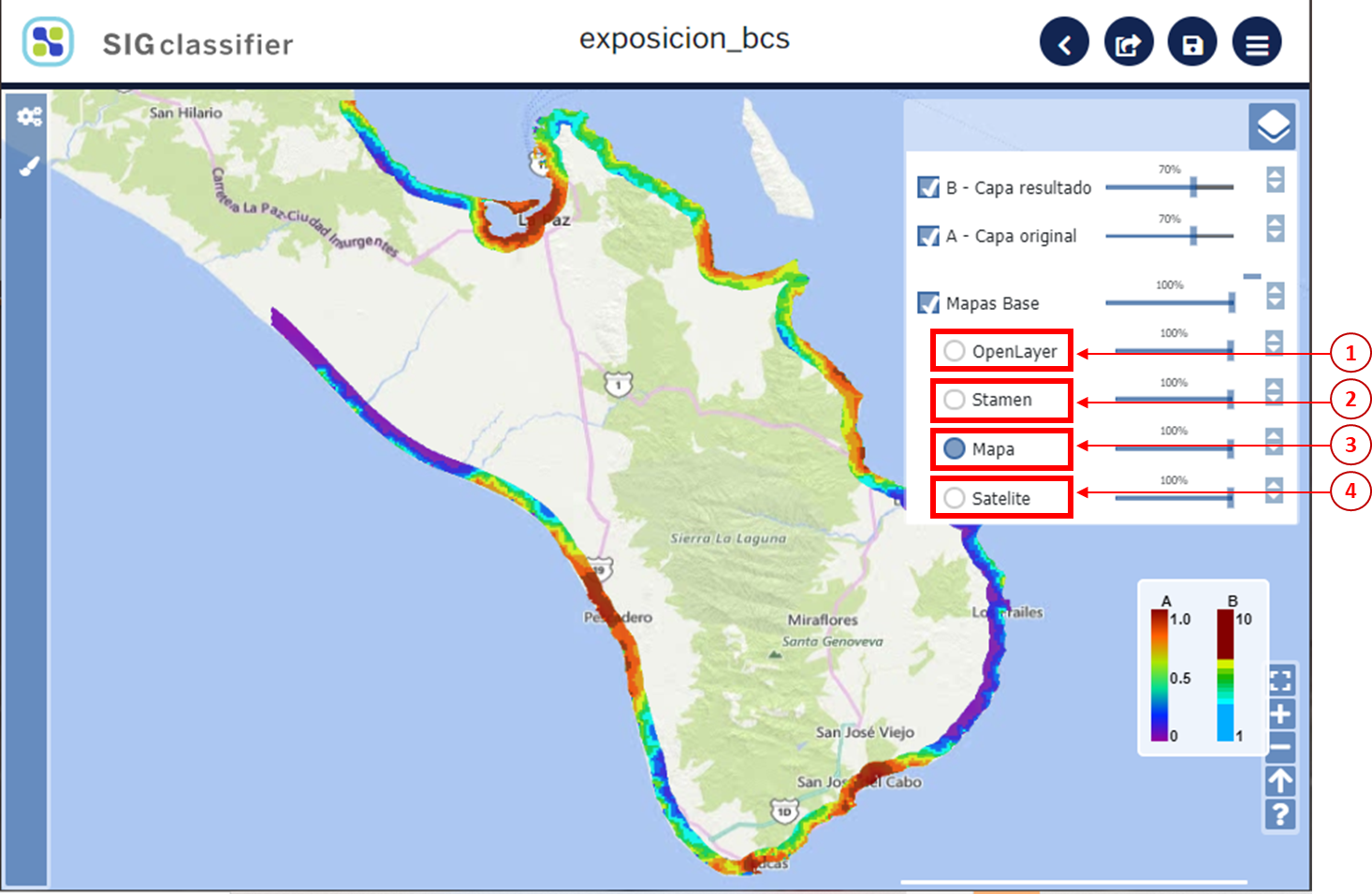This screenshot has width=1372, height=894.
Task: Click the fullscreen extent map button
Action: pos(1280,680)
